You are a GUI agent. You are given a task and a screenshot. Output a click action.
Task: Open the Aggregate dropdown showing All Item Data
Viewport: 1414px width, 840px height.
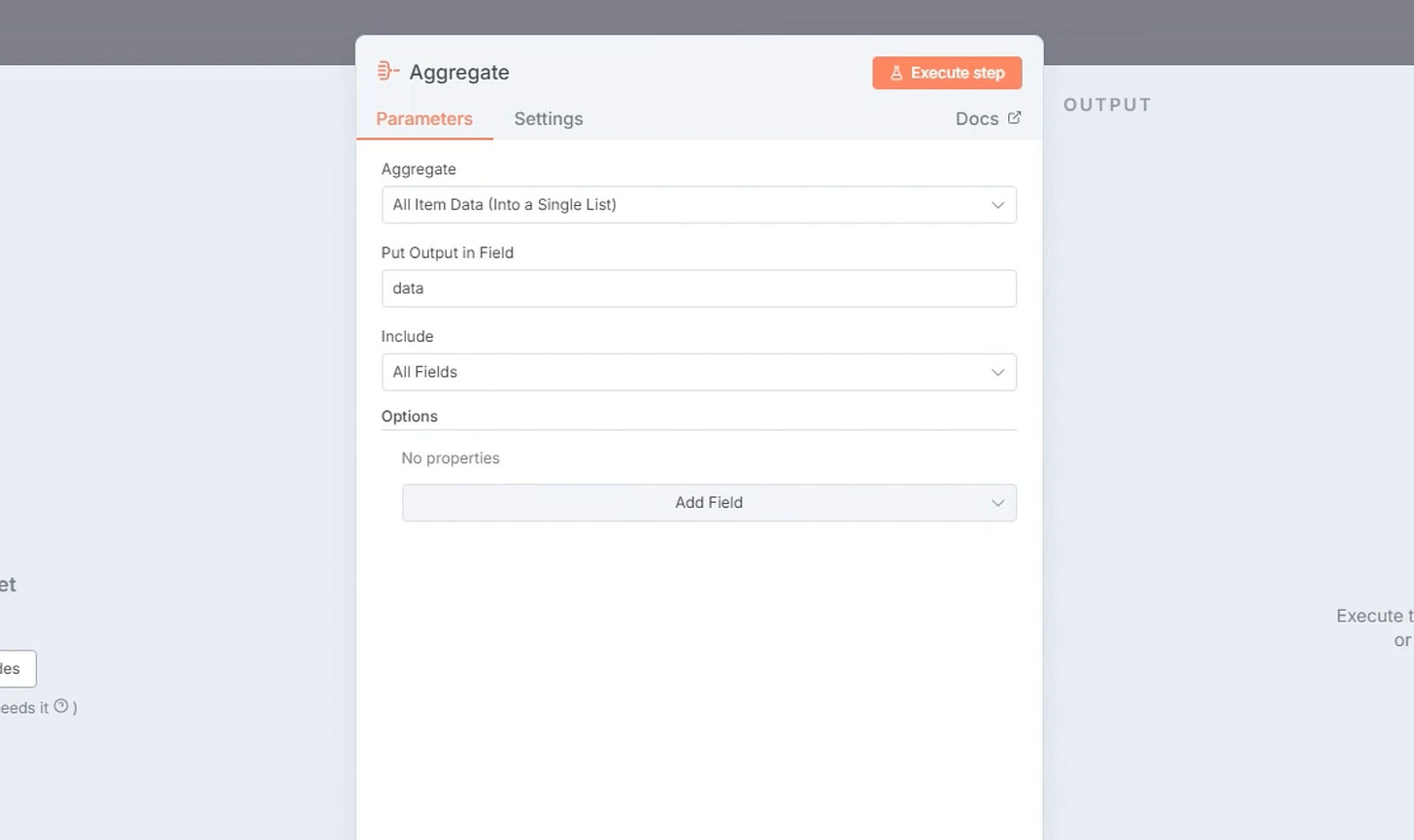click(698, 205)
